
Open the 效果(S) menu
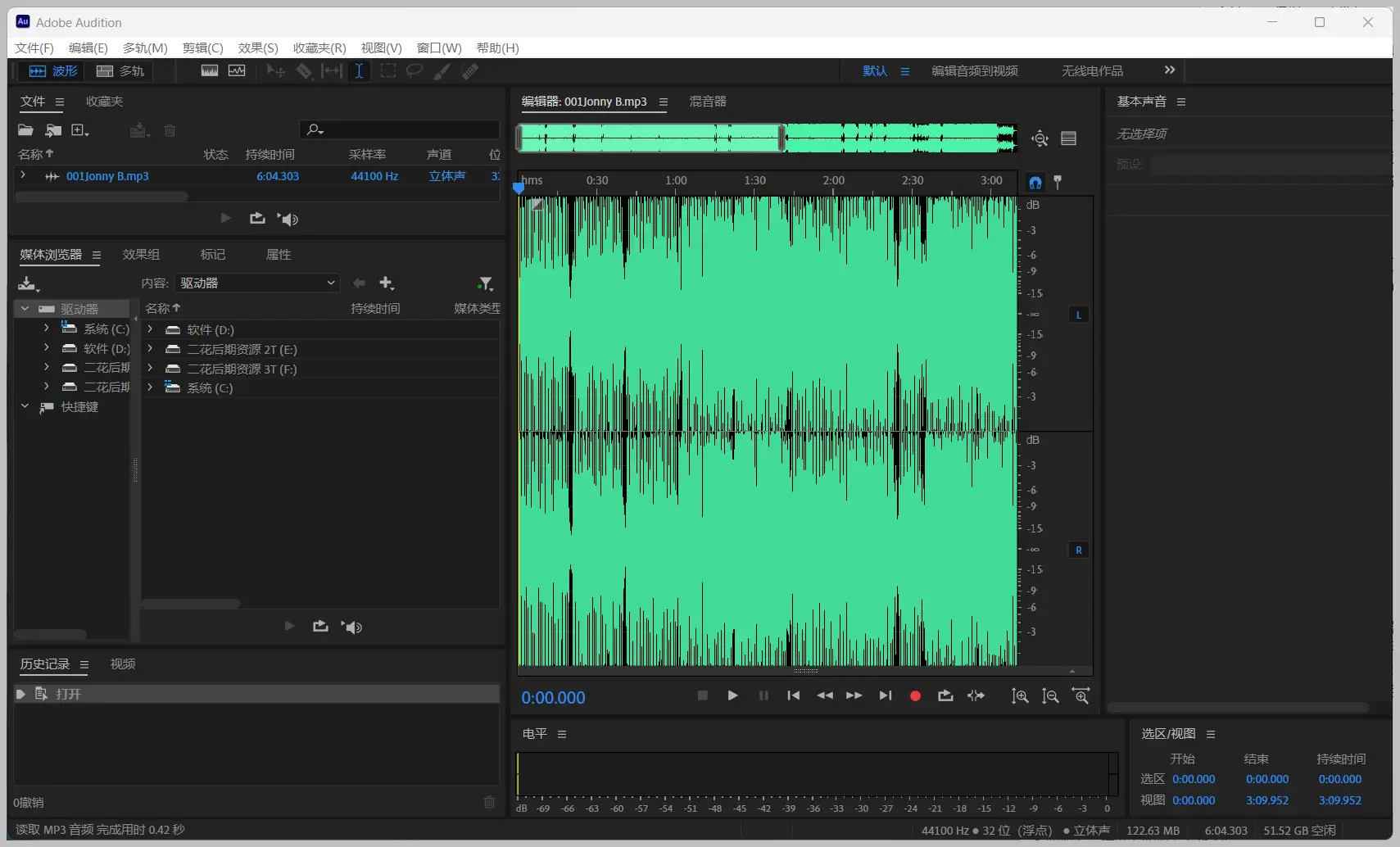click(256, 48)
